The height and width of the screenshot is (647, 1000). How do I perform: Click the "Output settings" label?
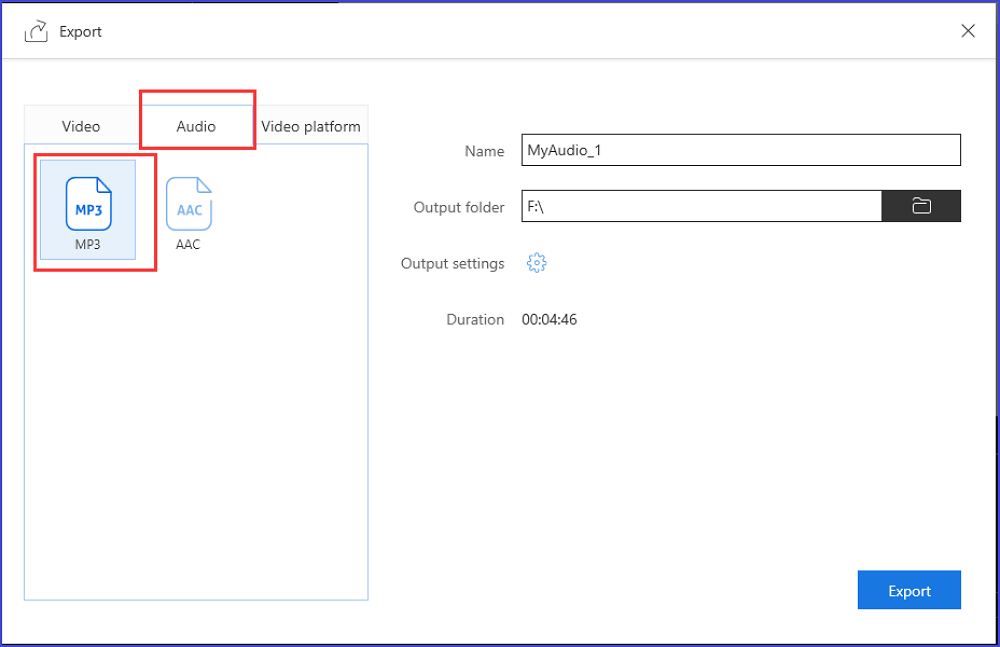click(x=452, y=264)
